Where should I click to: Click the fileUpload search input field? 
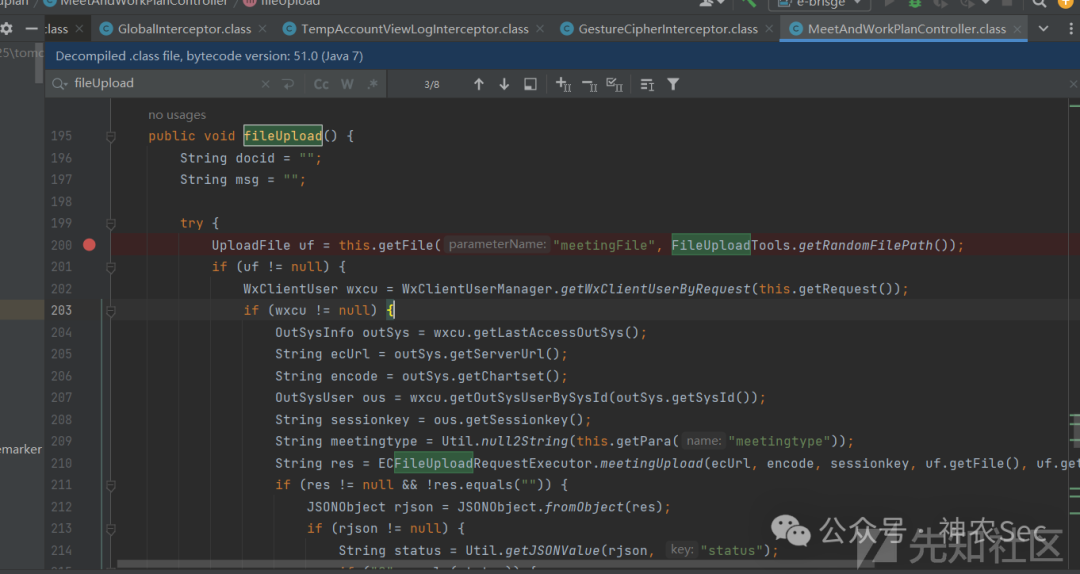(163, 83)
